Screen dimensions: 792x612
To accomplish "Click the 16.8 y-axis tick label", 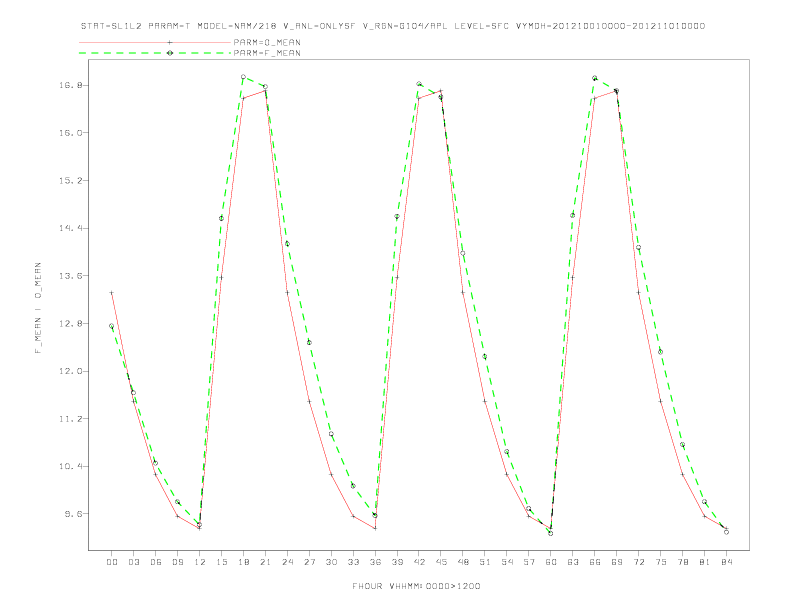I will pos(70,85).
